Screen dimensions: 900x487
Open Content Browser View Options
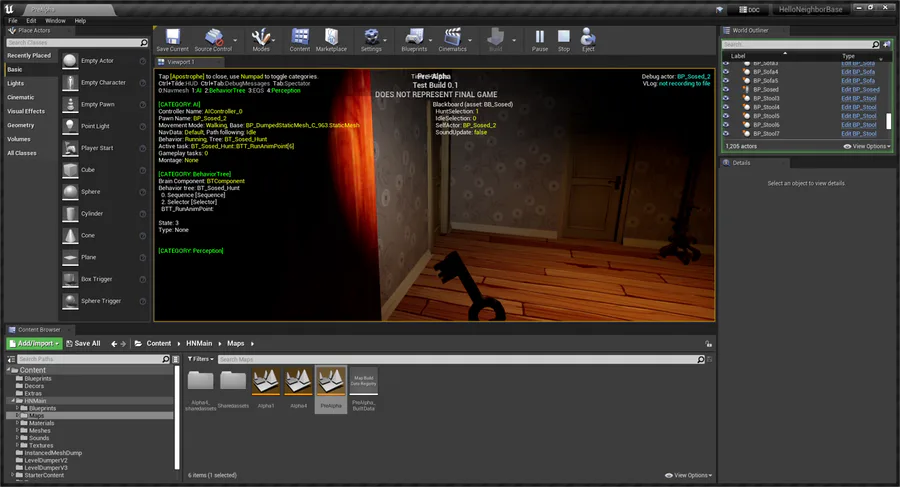(x=688, y=476)
